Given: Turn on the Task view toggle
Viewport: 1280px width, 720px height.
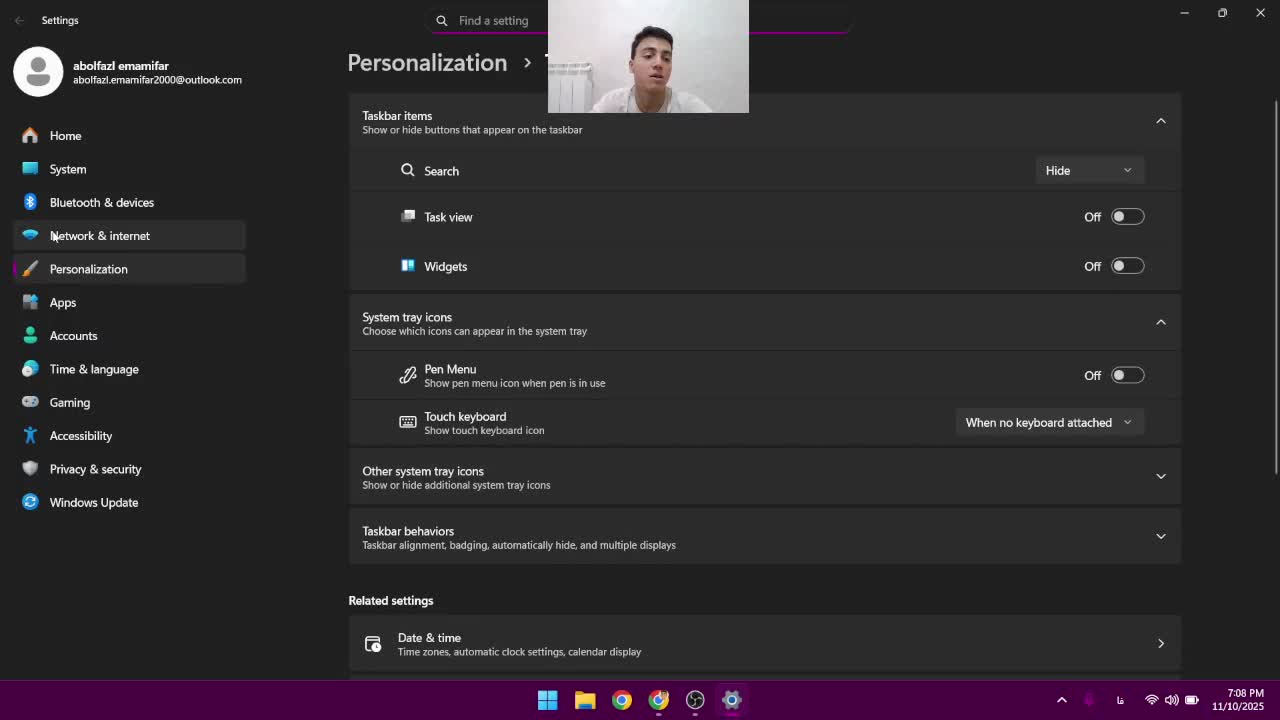Looking at the screenshot, I should click(x=1127, y=217).
